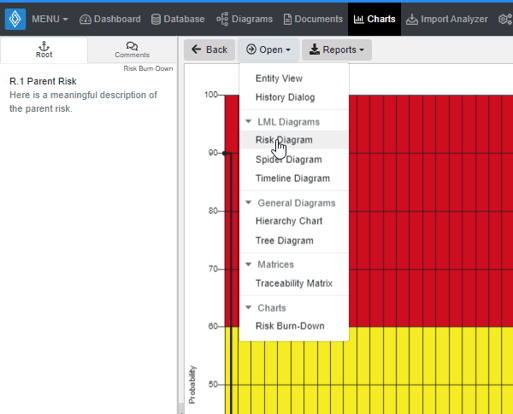
Task: Switch to Comments speech-bubble tab
Action: click(132, 50)
